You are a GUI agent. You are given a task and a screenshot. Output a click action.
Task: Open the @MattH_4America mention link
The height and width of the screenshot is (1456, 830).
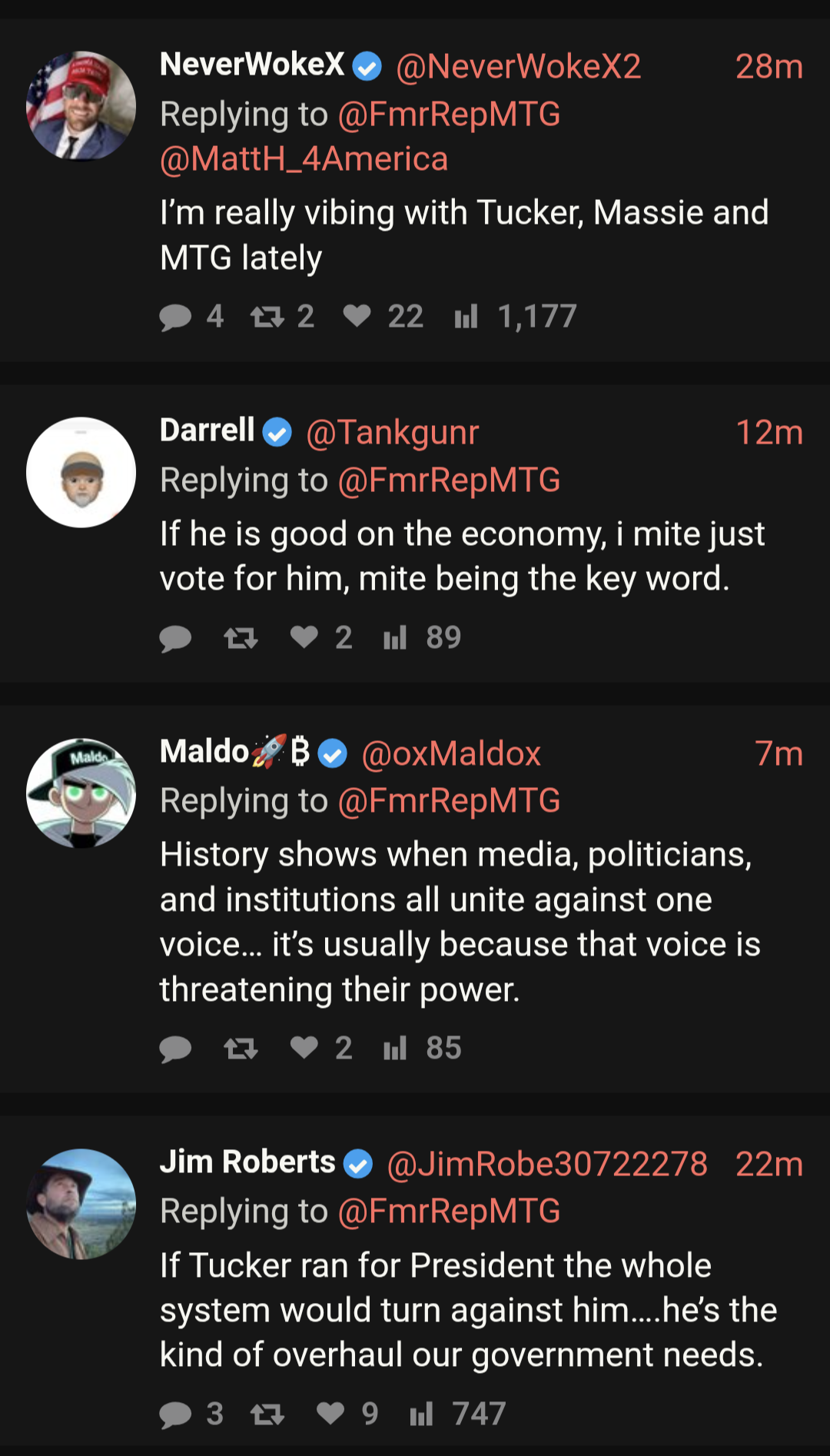click(x=304, y=159)
